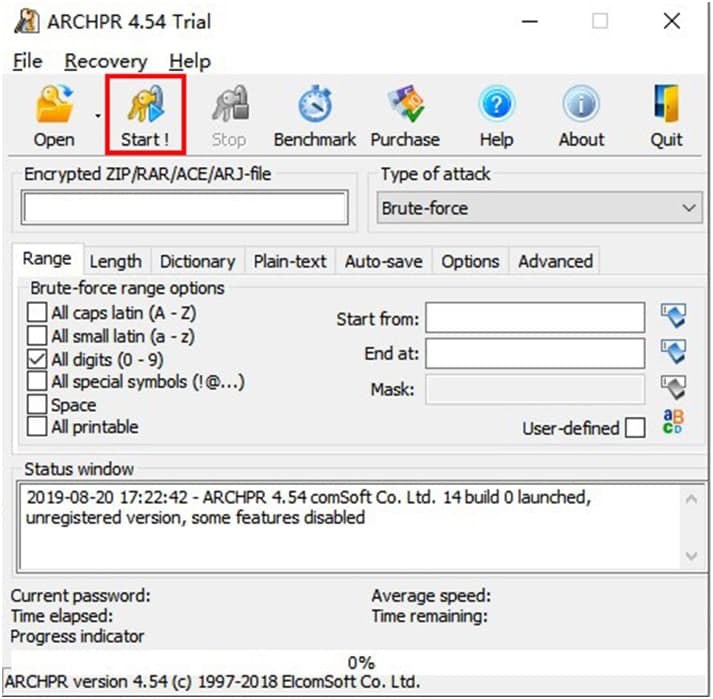
Task: Click the Status window up scroll arrow
Action: pos(692,499)
